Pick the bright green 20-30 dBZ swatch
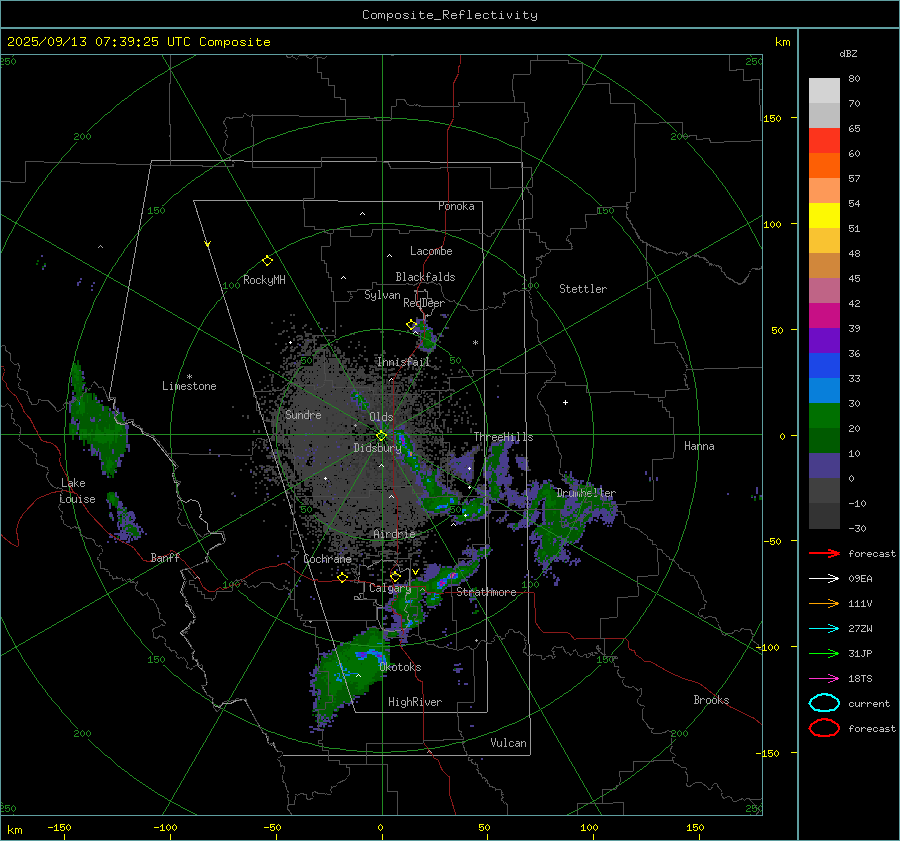Viewport: 900px width, 841px height. pos(824,416)
